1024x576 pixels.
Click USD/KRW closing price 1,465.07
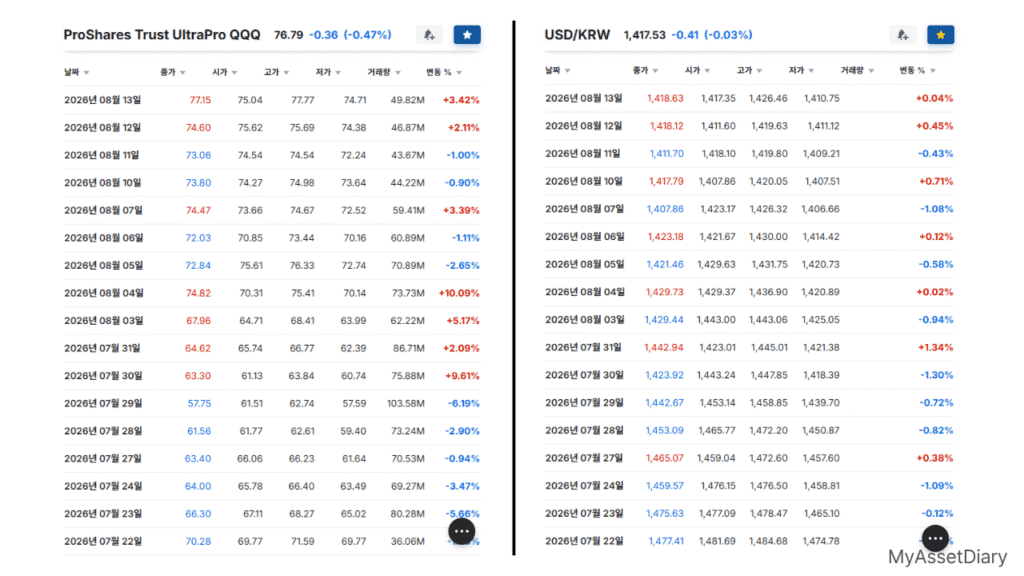pos(665,458)
